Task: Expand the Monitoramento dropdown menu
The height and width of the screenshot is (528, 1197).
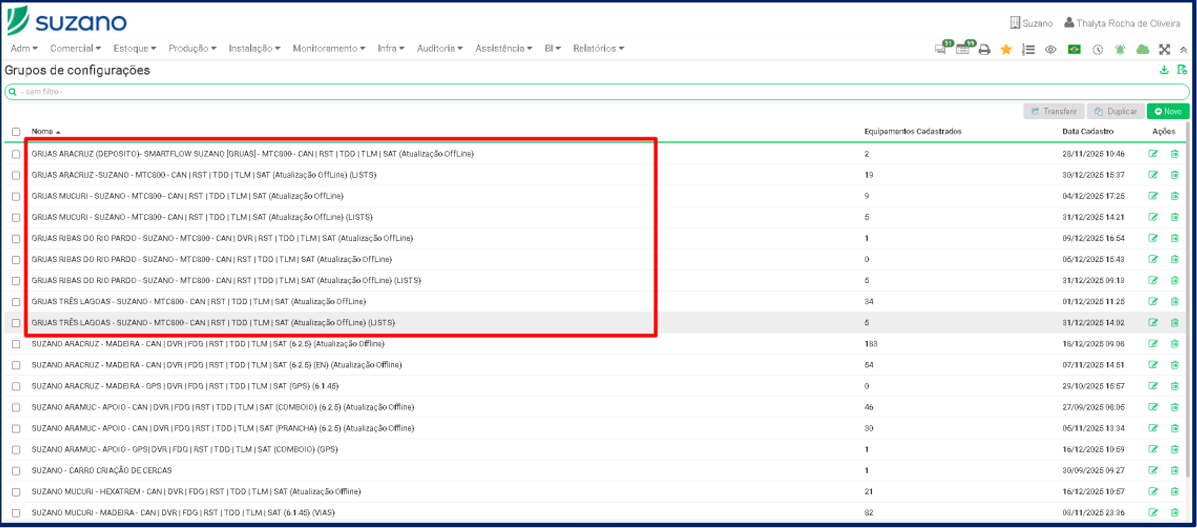Action: point(328,48)
